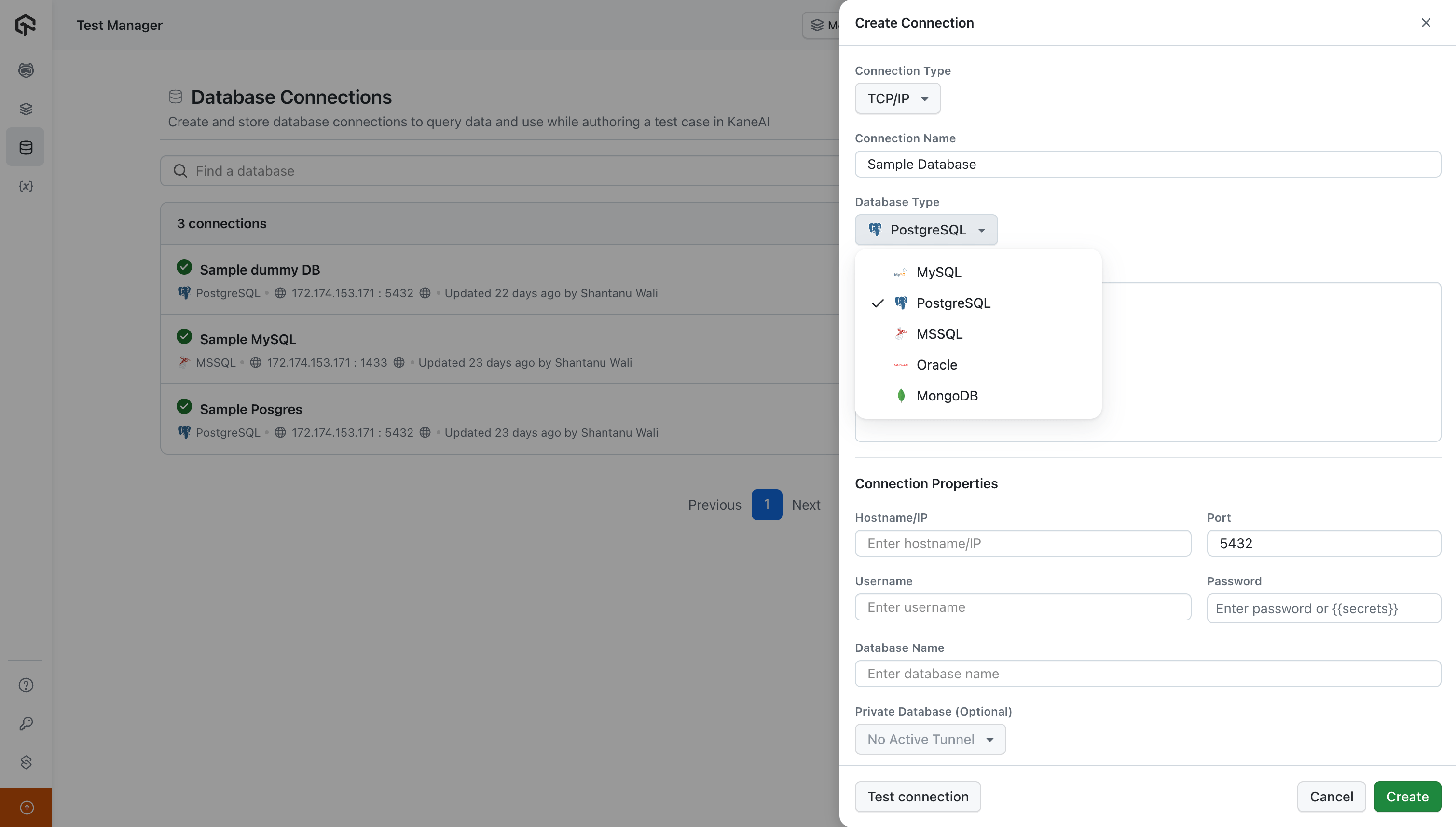1456x827 pixels.
Task: Select the MSSQL option with red sailboat icon
Action: click(939, 333)
